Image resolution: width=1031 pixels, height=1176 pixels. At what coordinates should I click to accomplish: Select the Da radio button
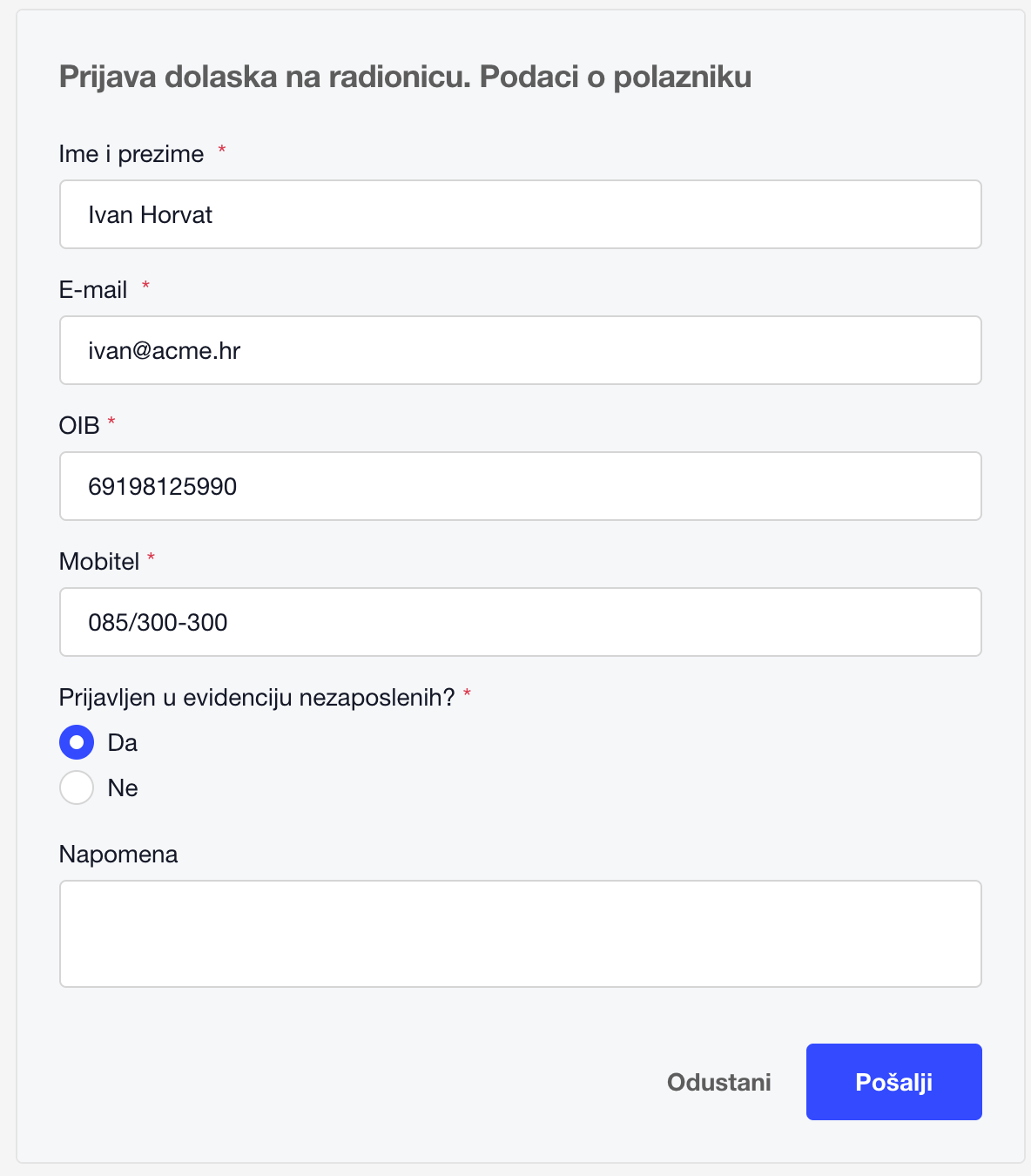click(77, 742)
